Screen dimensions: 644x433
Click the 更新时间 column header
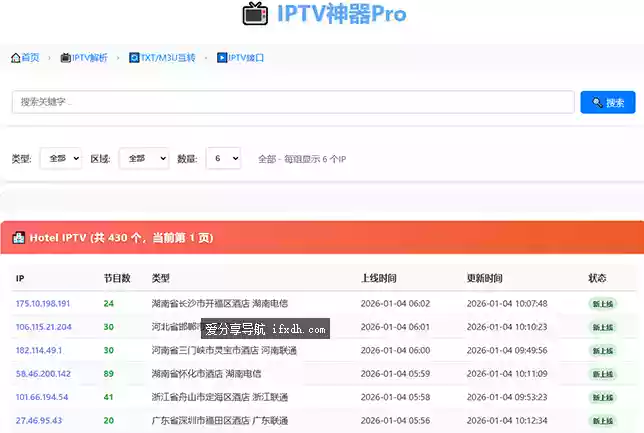click(484, 278)
